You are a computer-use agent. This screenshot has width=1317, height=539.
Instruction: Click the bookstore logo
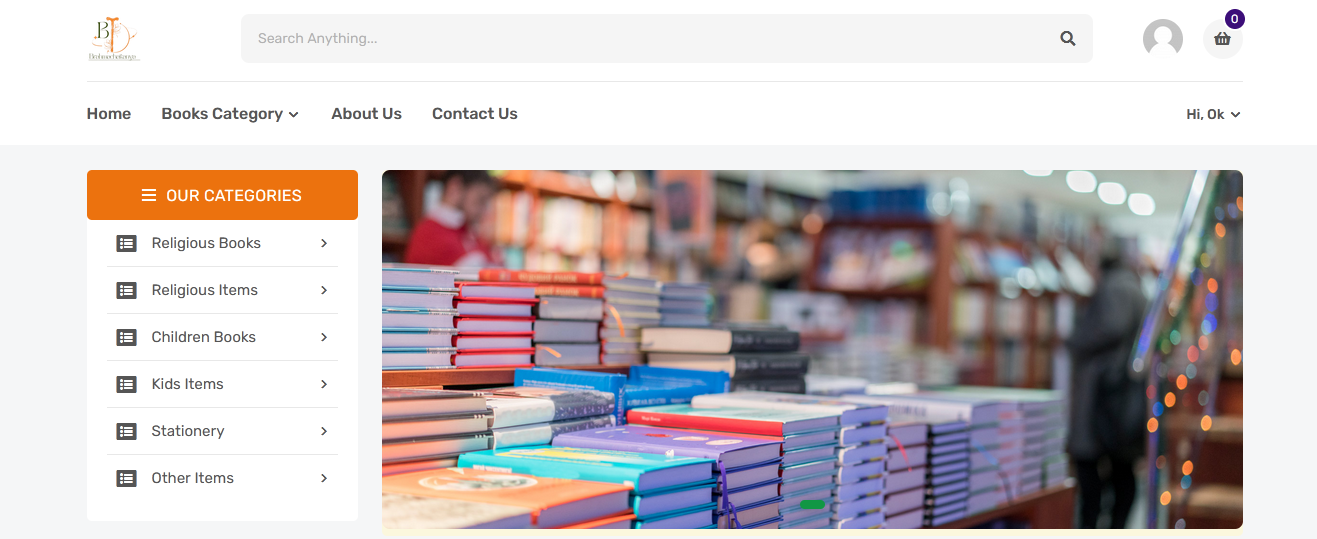113,39
